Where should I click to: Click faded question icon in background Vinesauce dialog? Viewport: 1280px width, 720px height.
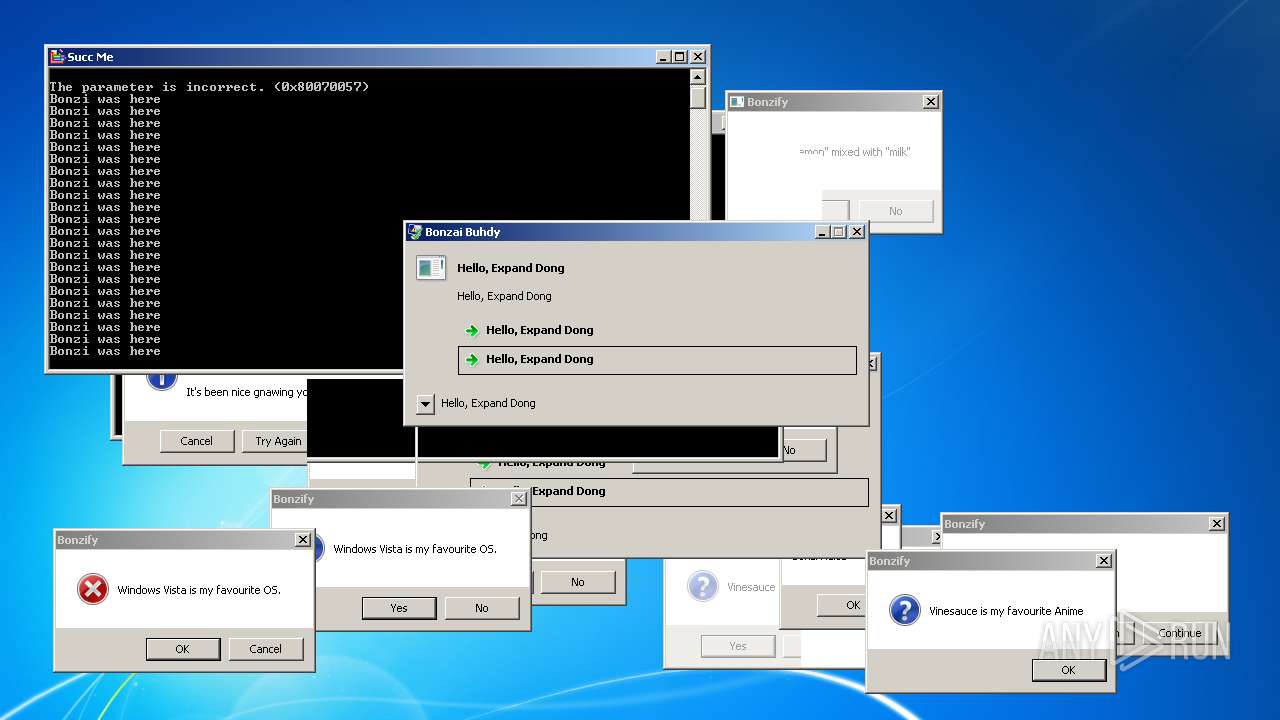(x=703, y=586)
